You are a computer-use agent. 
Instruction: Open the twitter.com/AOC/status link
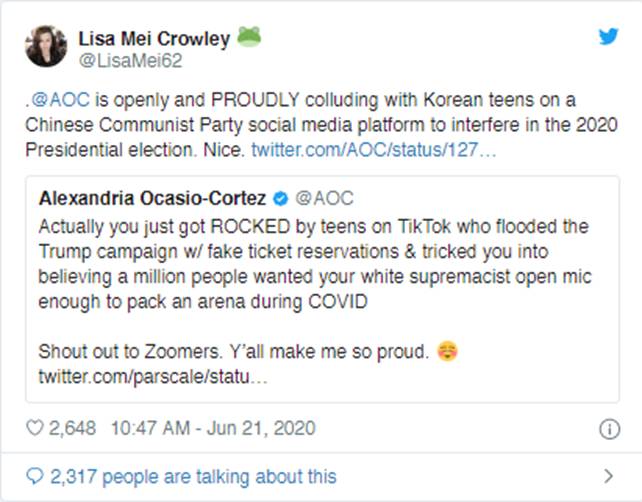pyautogui.click(x=373, y=149)
